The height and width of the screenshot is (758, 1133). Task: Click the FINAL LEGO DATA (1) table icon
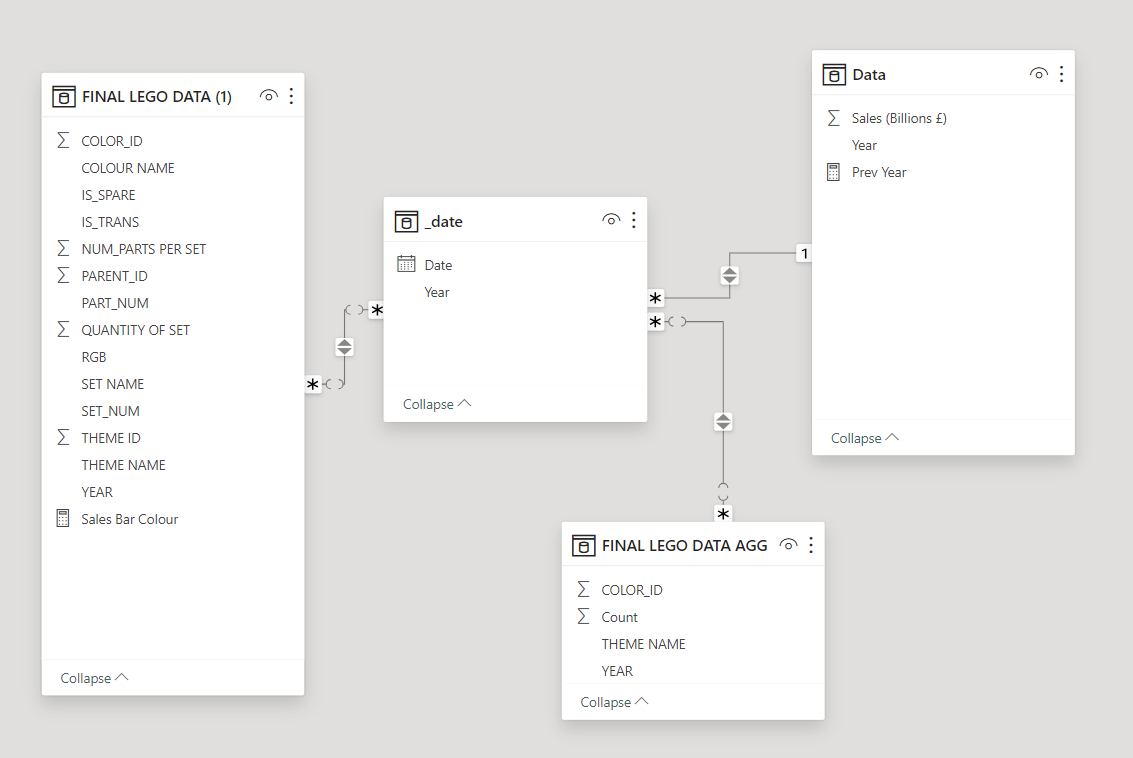point(64,96)
